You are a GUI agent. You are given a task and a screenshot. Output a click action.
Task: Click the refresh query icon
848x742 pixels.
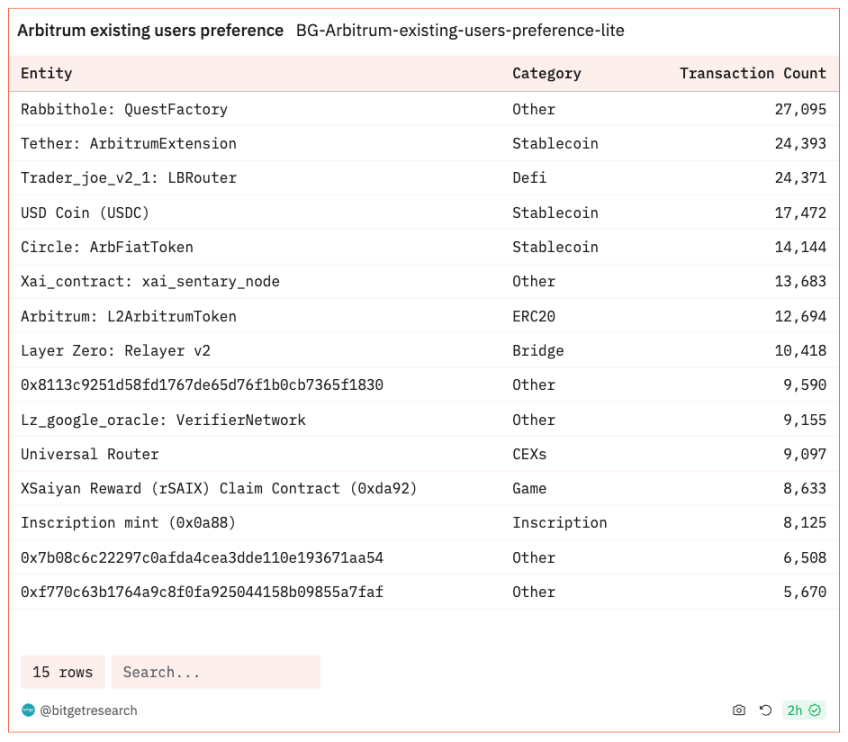(765, 710)
